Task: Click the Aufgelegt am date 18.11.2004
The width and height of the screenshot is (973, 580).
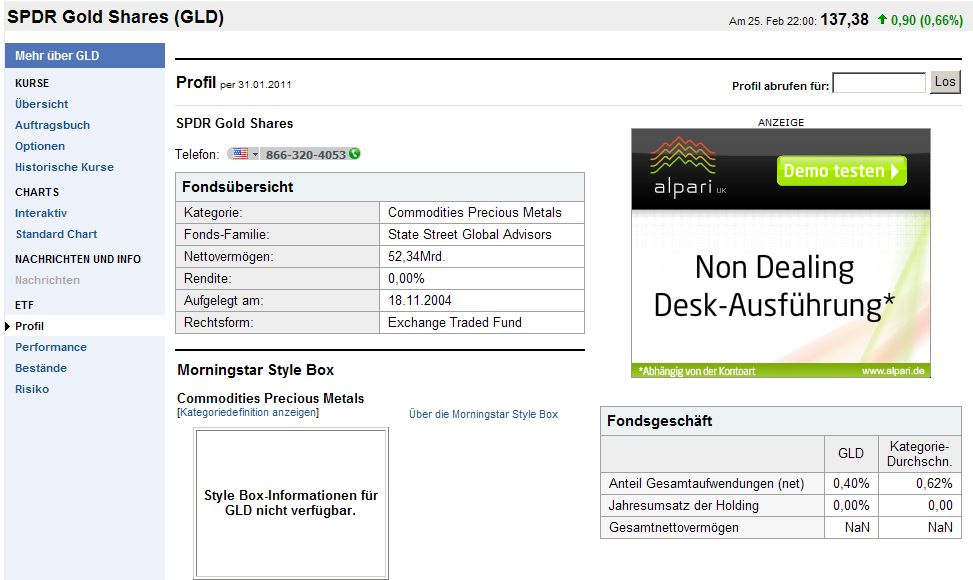Action: (x=419, y=301)
